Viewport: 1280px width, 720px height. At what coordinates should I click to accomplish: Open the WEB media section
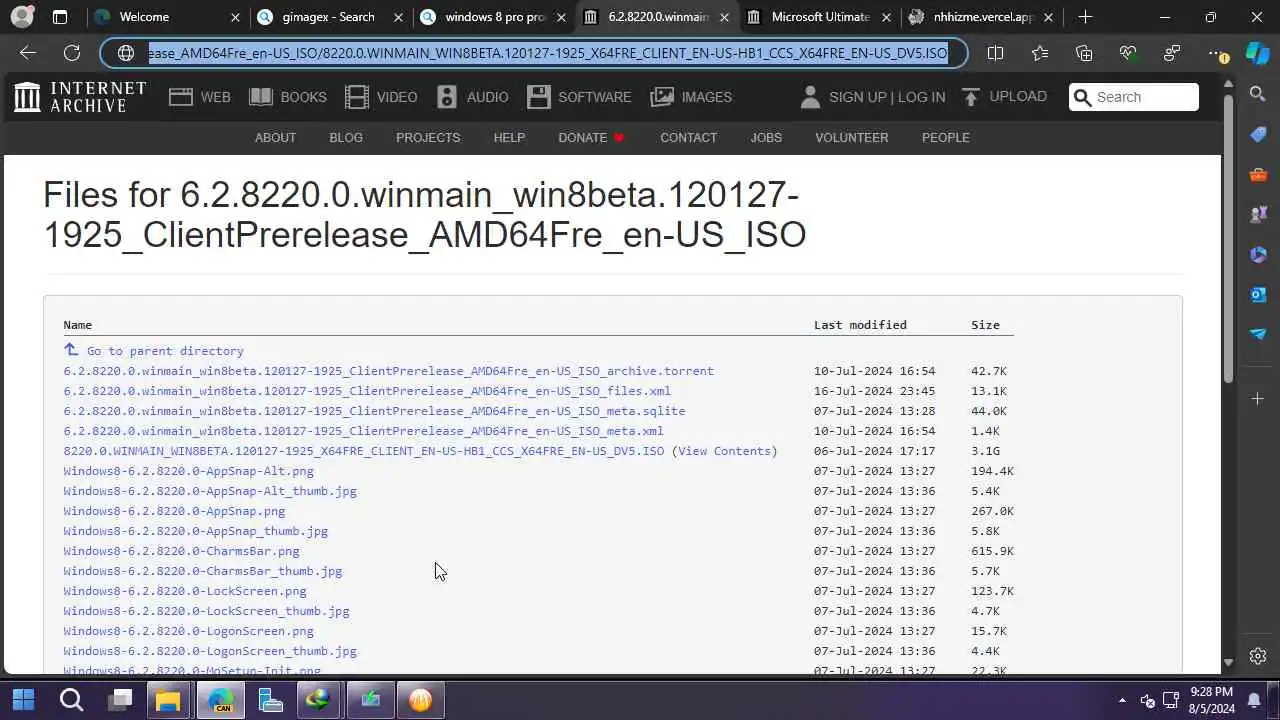click(x=199, y=97)
